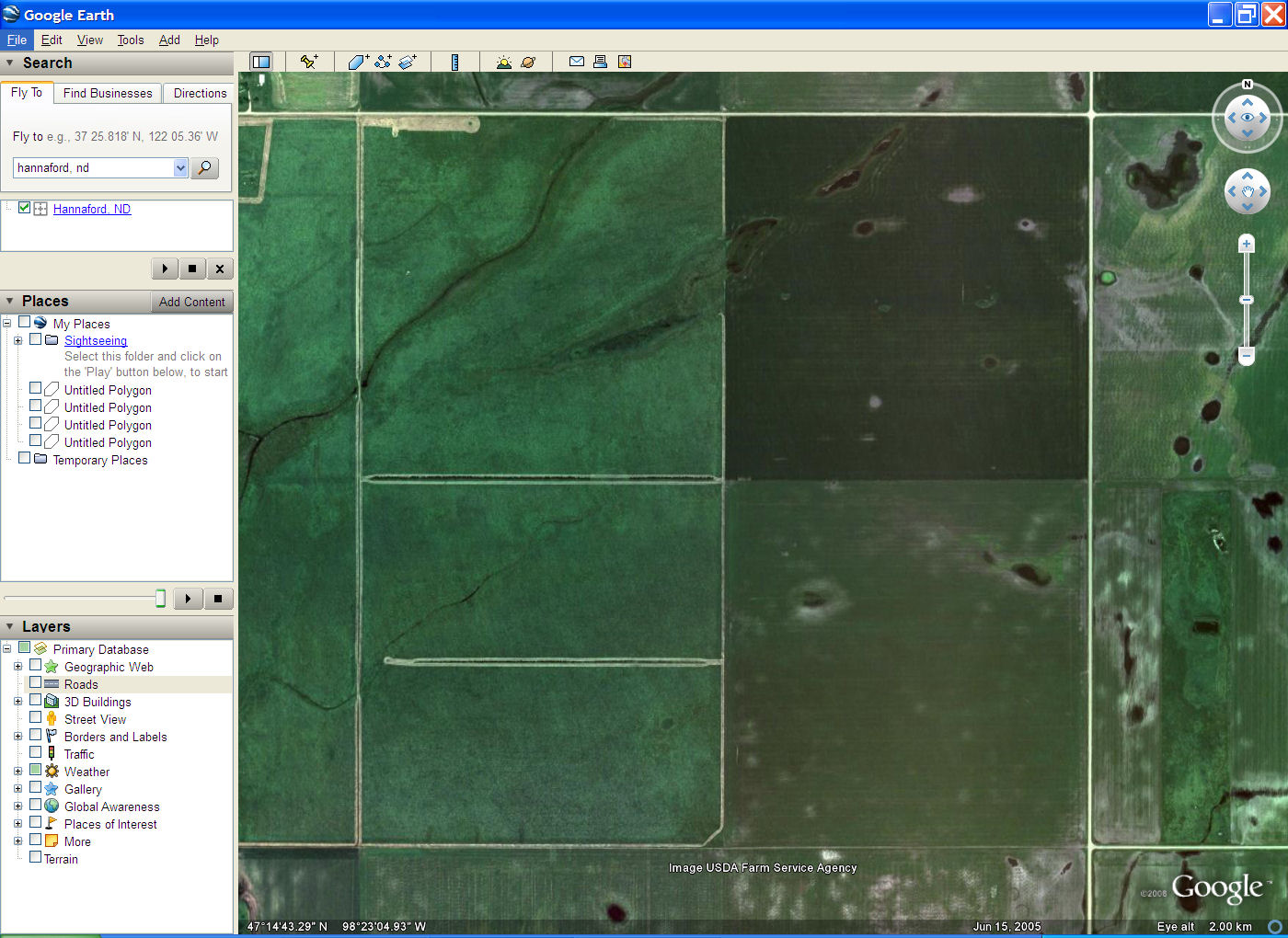The height and width of the screenshot is (938, 1288).
Task: Click the zoom slider handle
Action: click(x=1247, y=300)
